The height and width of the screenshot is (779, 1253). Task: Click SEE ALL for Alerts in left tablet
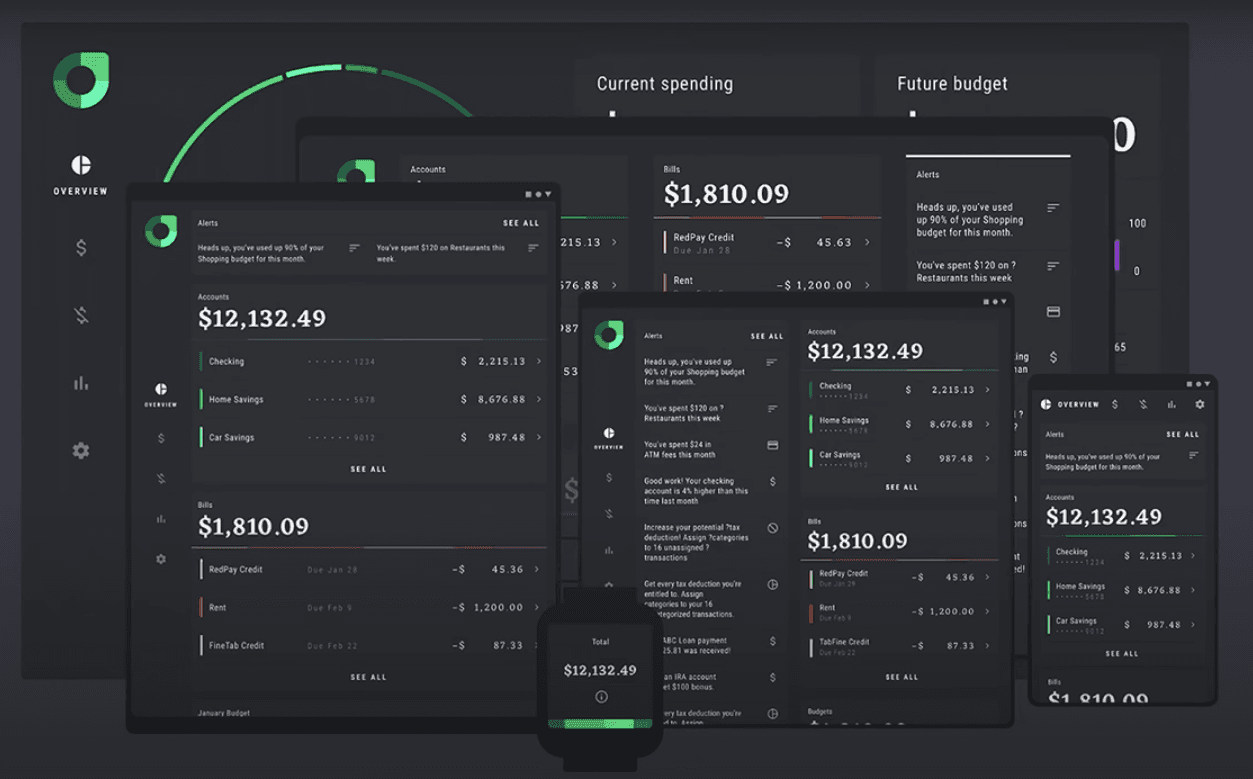point(521,223)
